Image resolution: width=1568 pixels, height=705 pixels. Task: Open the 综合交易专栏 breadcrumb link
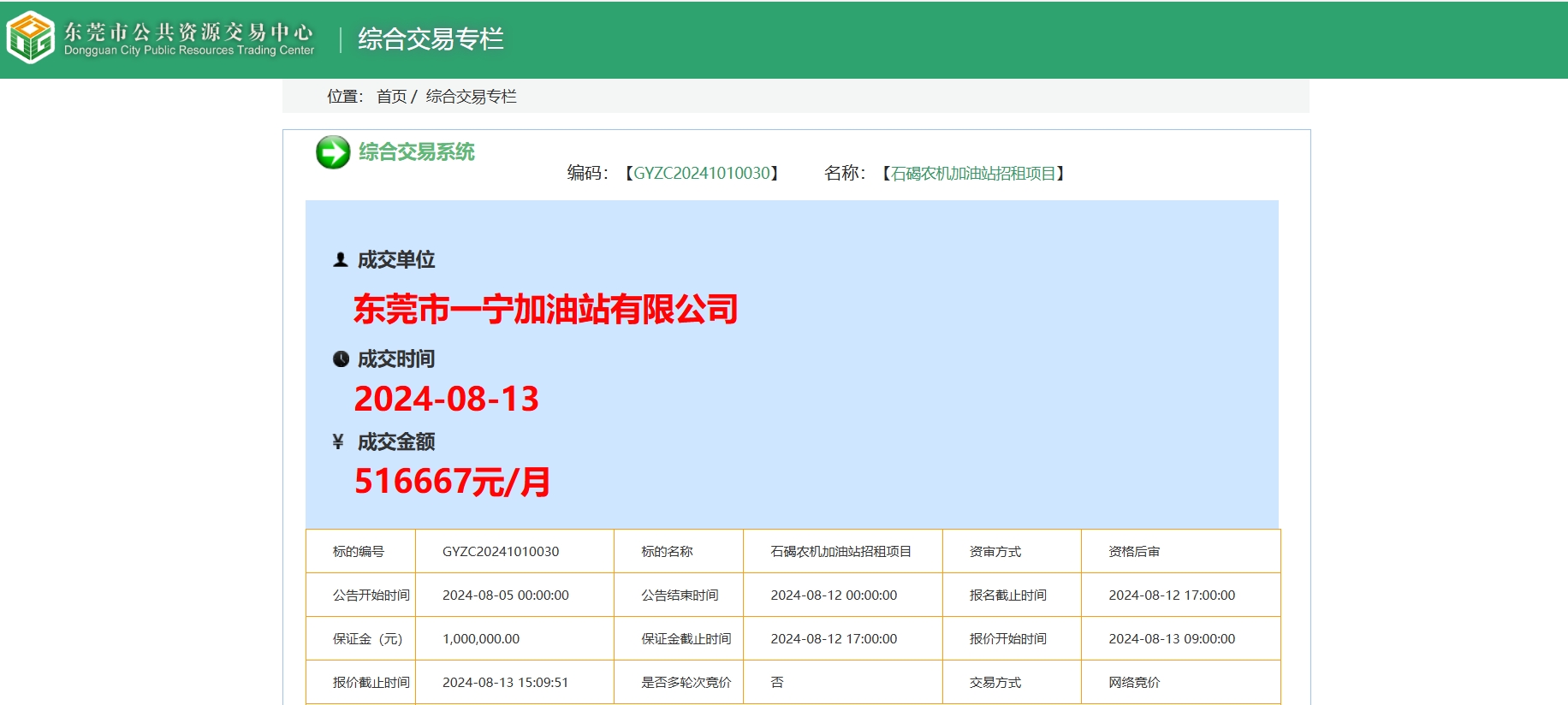(472, 97)
